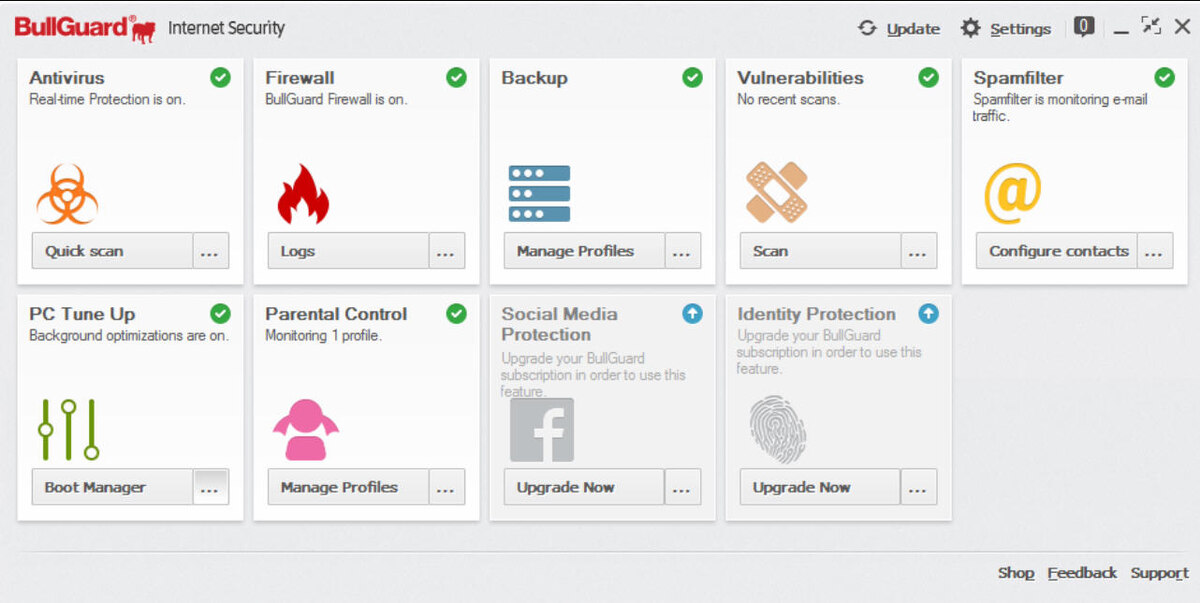Expand more options beside Quick scan

click(210, 251)
